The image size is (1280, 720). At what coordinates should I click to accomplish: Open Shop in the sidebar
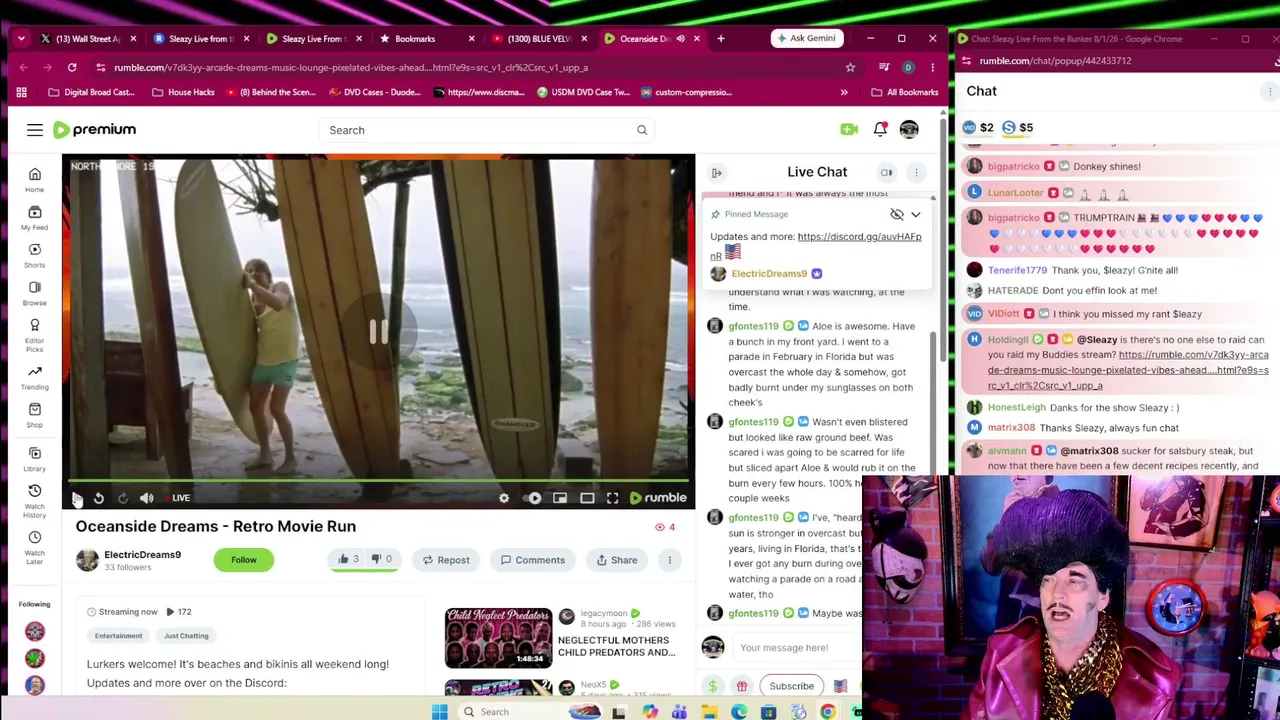tap(34, 415)
